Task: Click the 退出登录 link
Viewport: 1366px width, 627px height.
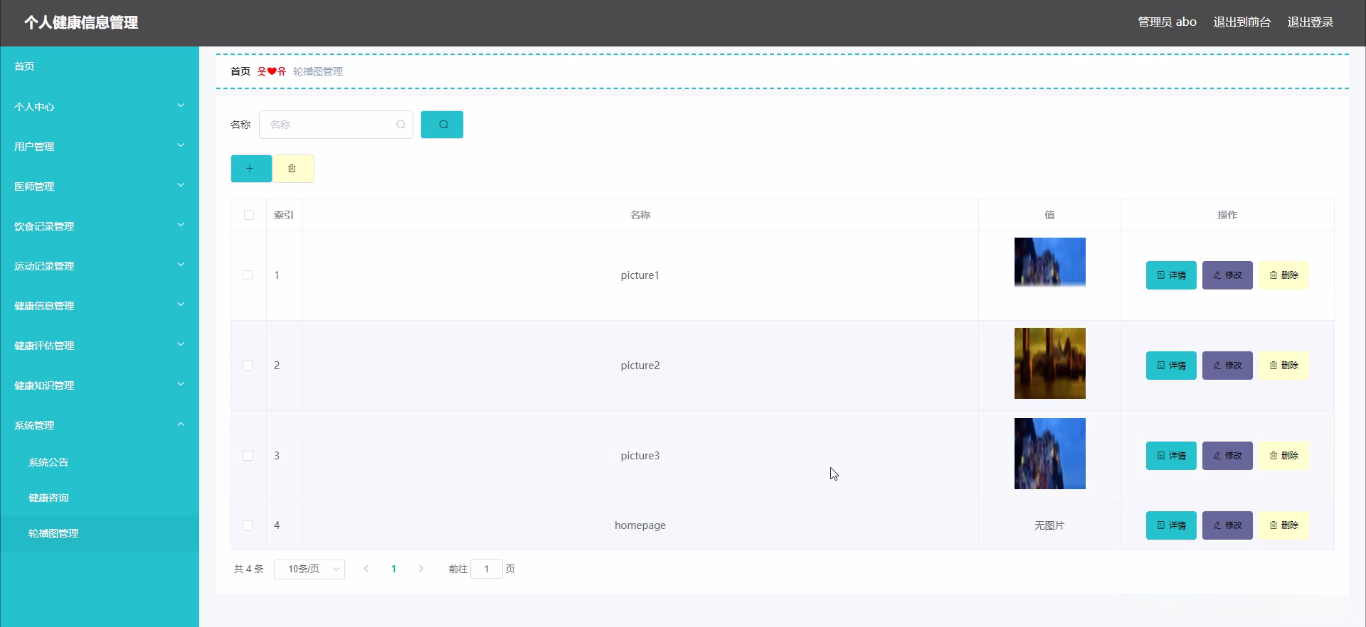Action: [x=1310, y=22]
